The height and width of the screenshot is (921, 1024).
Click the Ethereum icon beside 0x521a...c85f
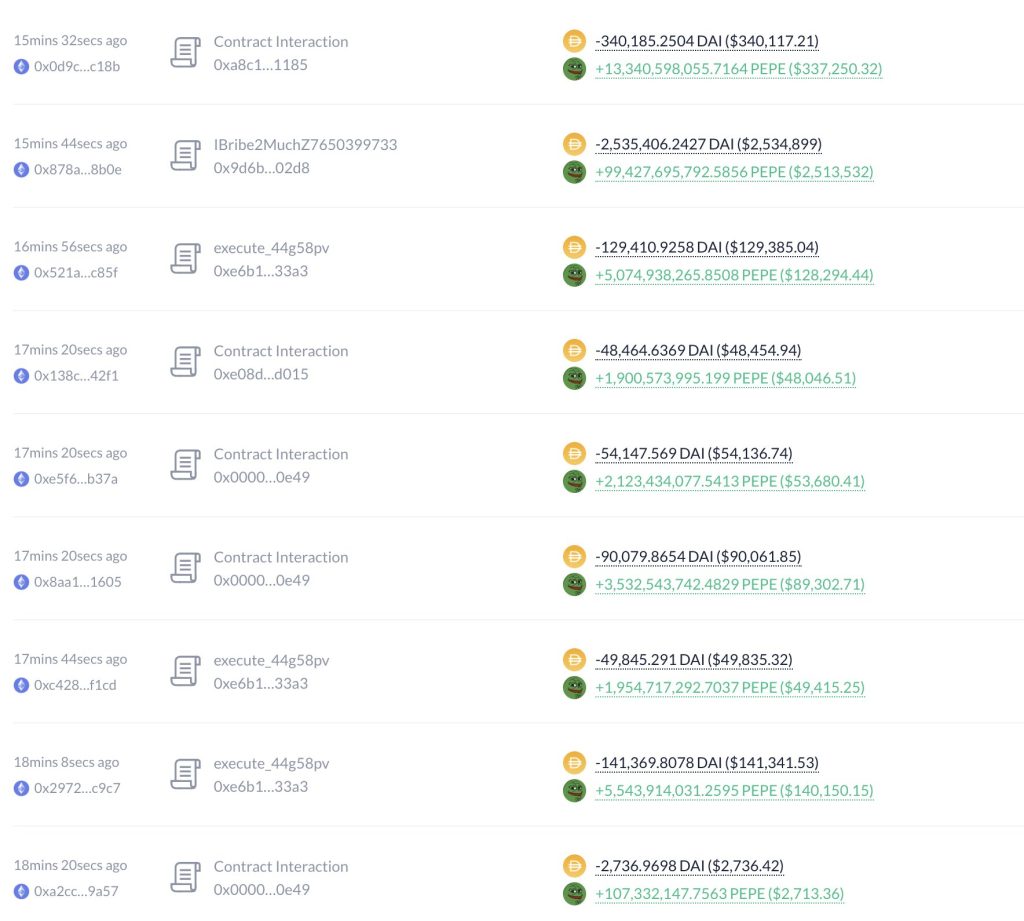(x=21, y=272)
